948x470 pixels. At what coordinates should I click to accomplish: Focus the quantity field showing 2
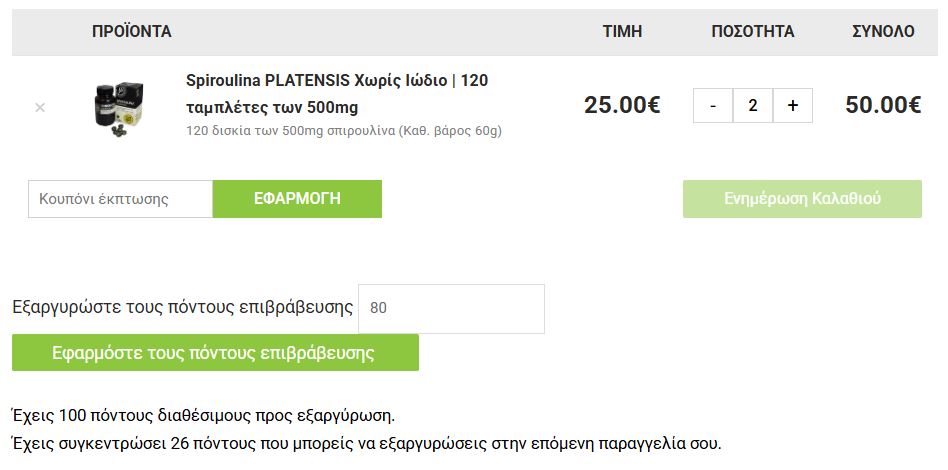[x=753, y=106]
